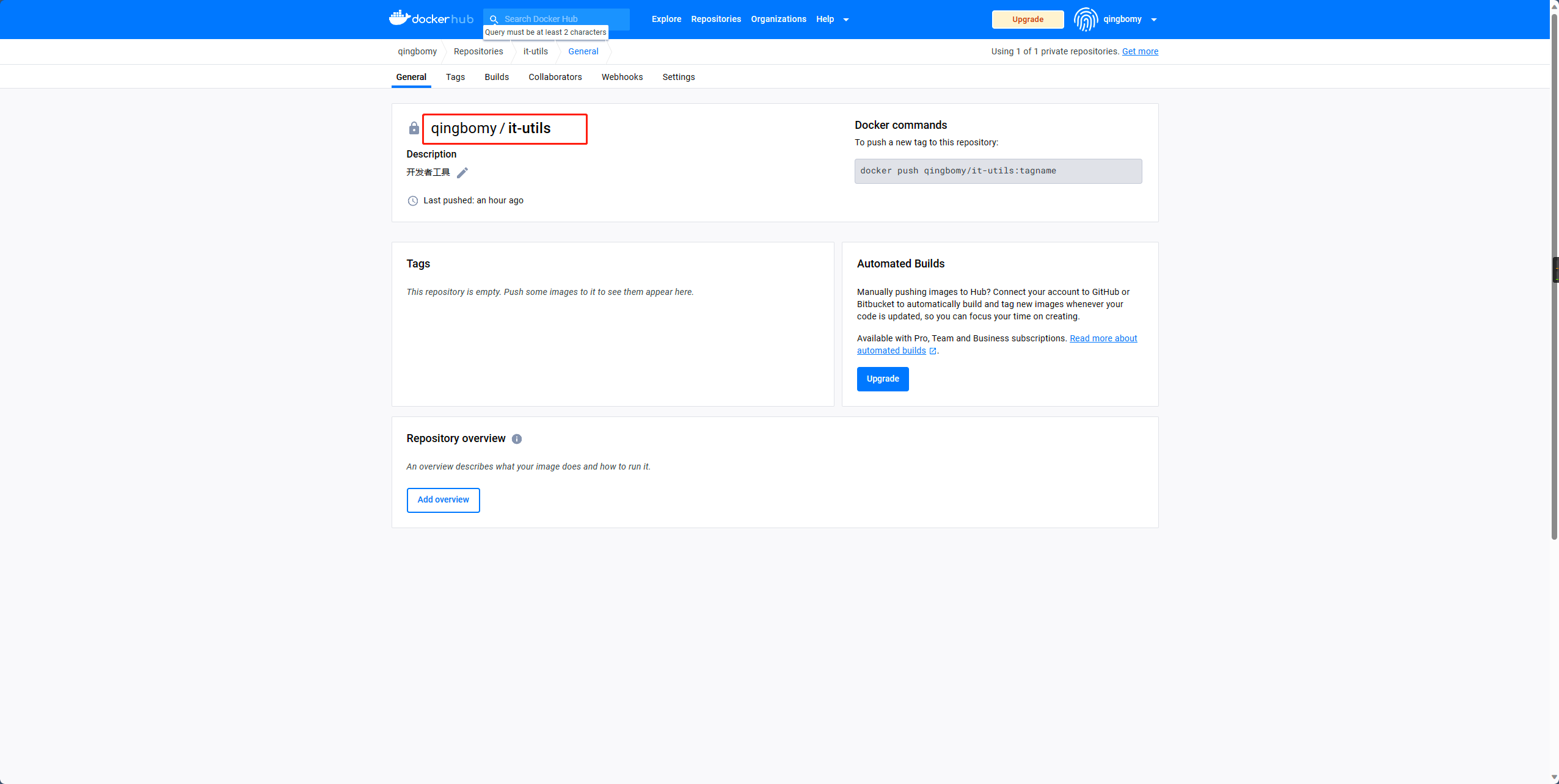Open Read more about automated builds link

pos(1103,338)
